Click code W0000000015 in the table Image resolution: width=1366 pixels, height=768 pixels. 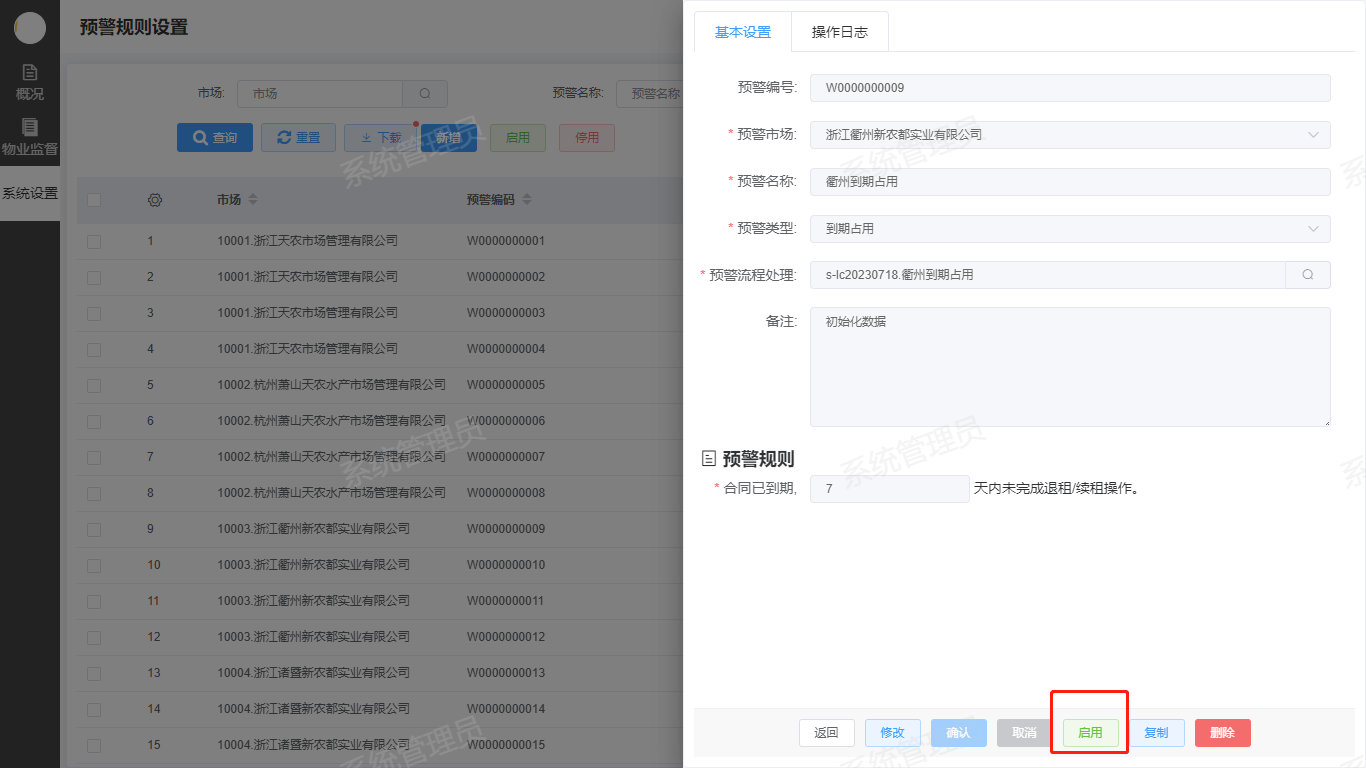[506, 745]
